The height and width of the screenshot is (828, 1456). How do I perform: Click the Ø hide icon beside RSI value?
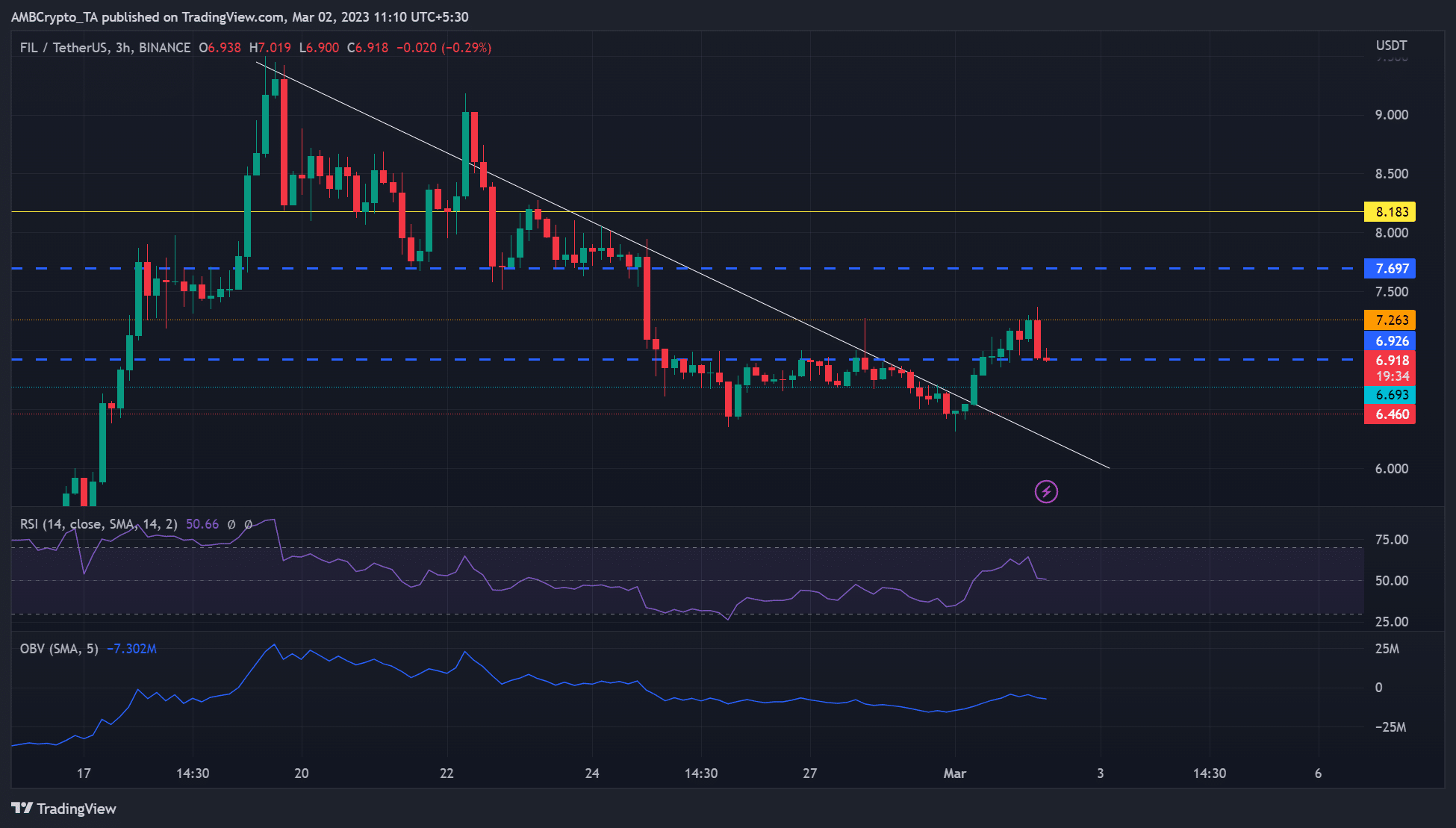point(233,524)
